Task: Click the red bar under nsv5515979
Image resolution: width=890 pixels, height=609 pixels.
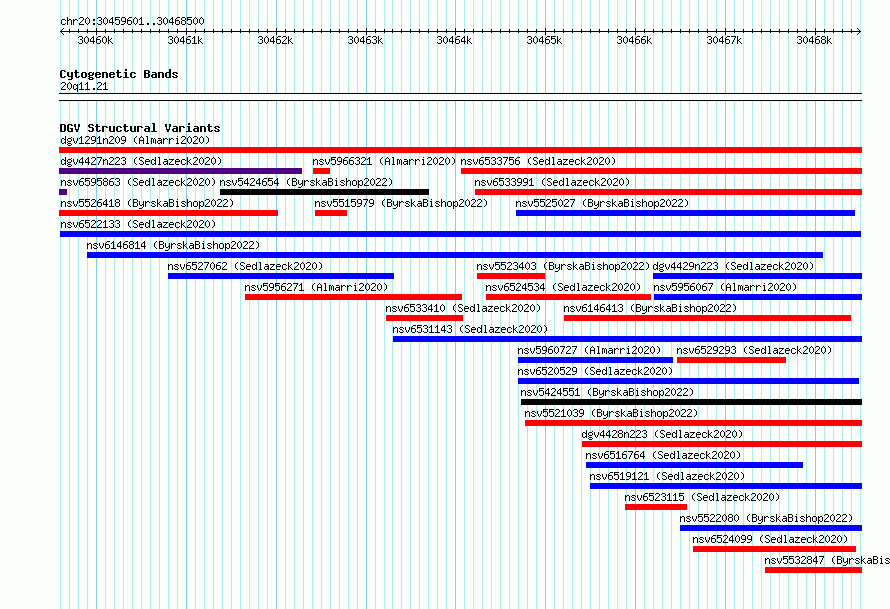Action: (331, 213)
